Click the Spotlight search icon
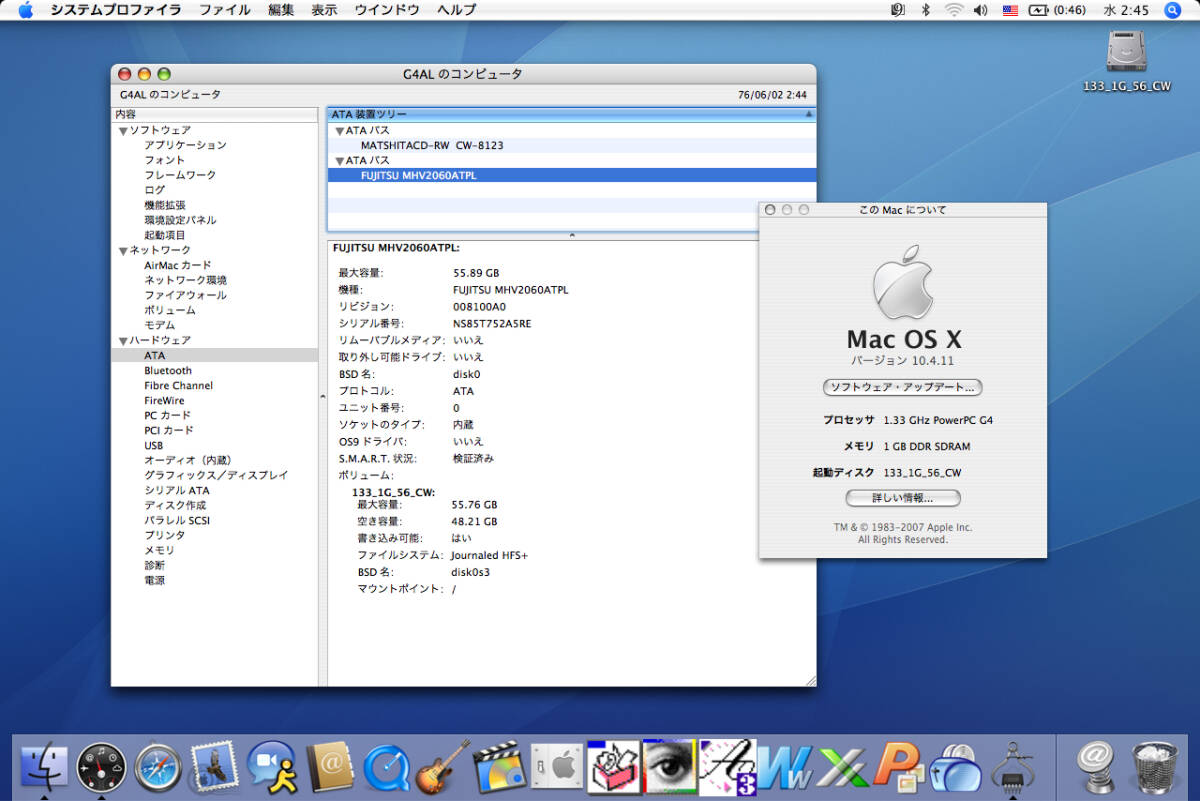This screenshot has width=1200, height=801. pos(1172,10)
